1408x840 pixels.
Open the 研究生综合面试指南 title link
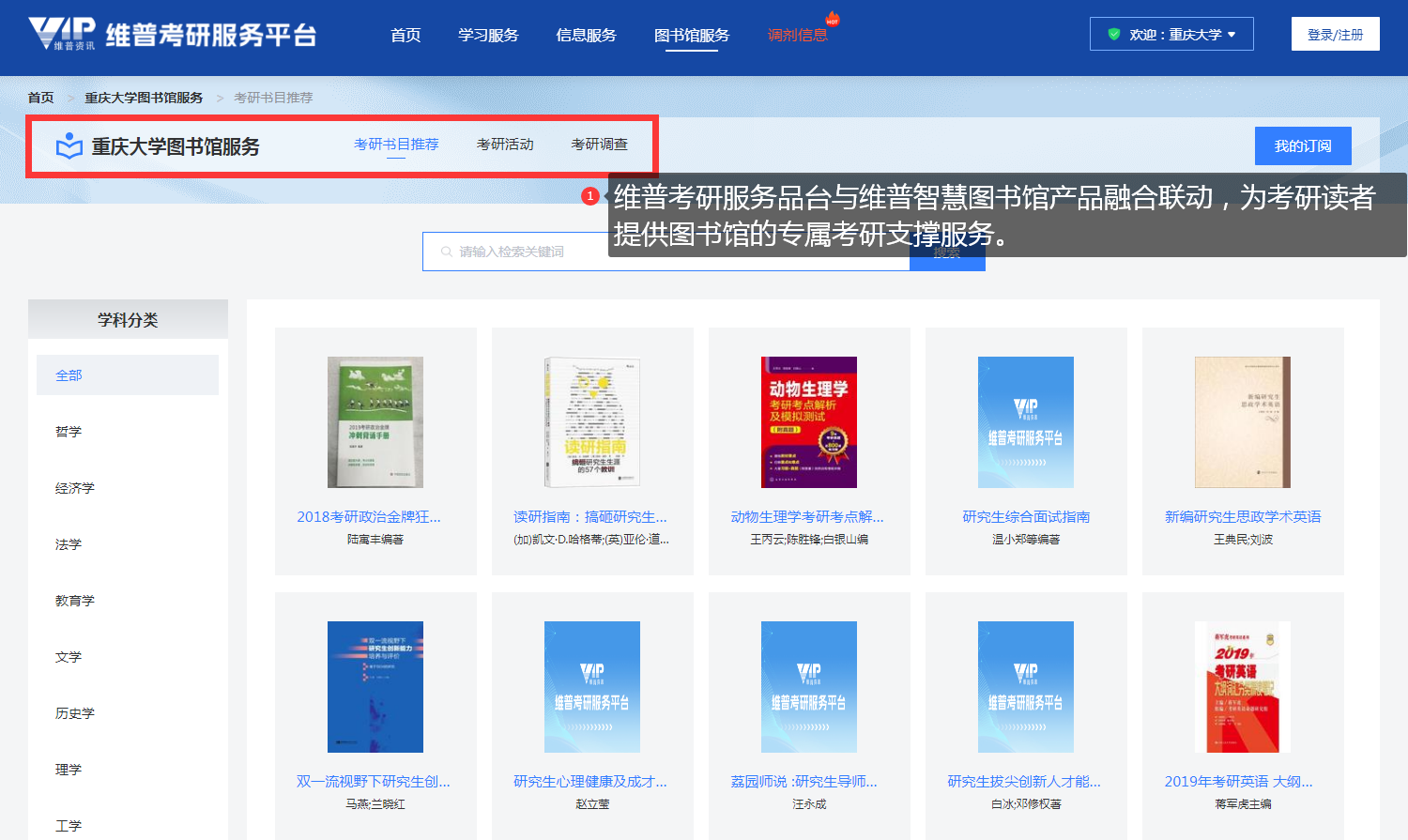coord(1026,517)
